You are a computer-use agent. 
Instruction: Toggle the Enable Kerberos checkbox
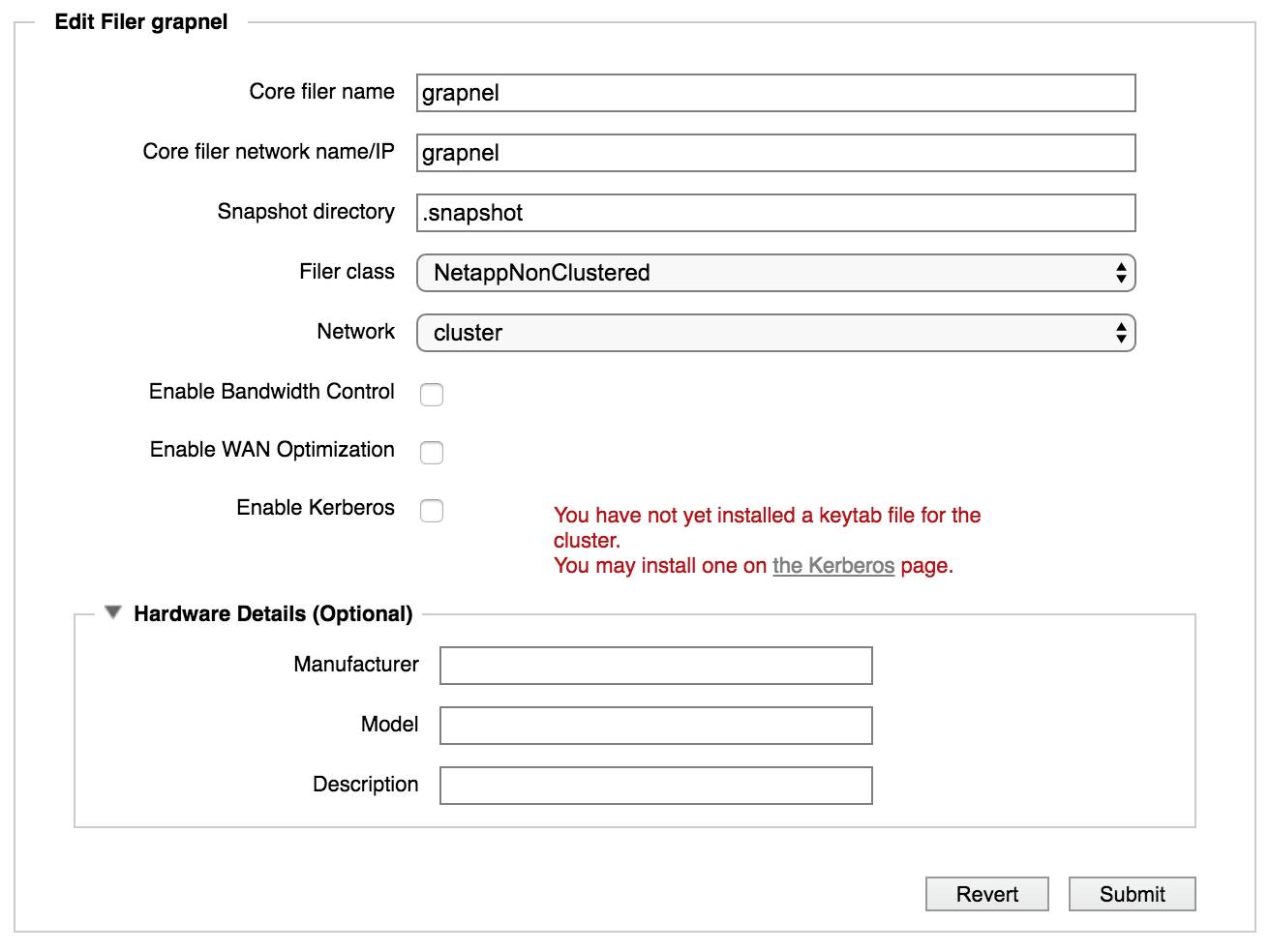(x=432, y=510)
